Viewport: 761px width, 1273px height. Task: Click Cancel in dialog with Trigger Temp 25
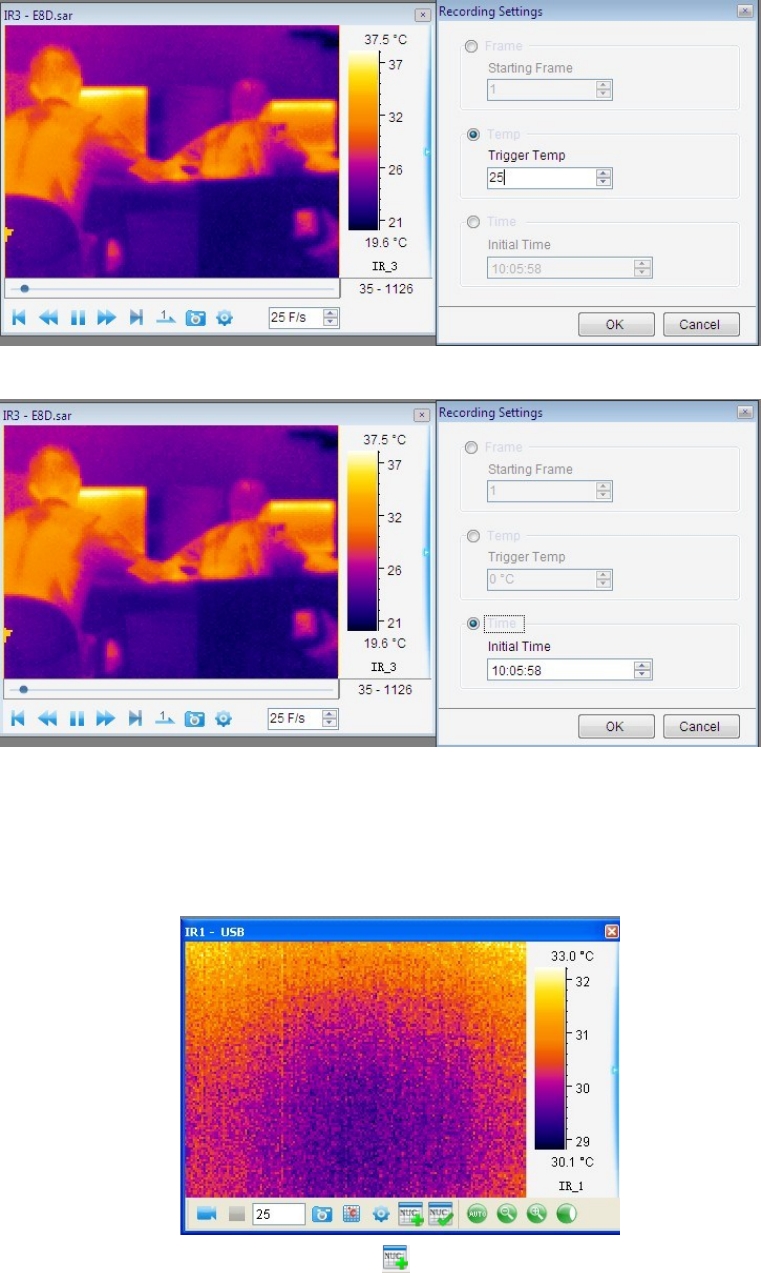click(700, 324)
